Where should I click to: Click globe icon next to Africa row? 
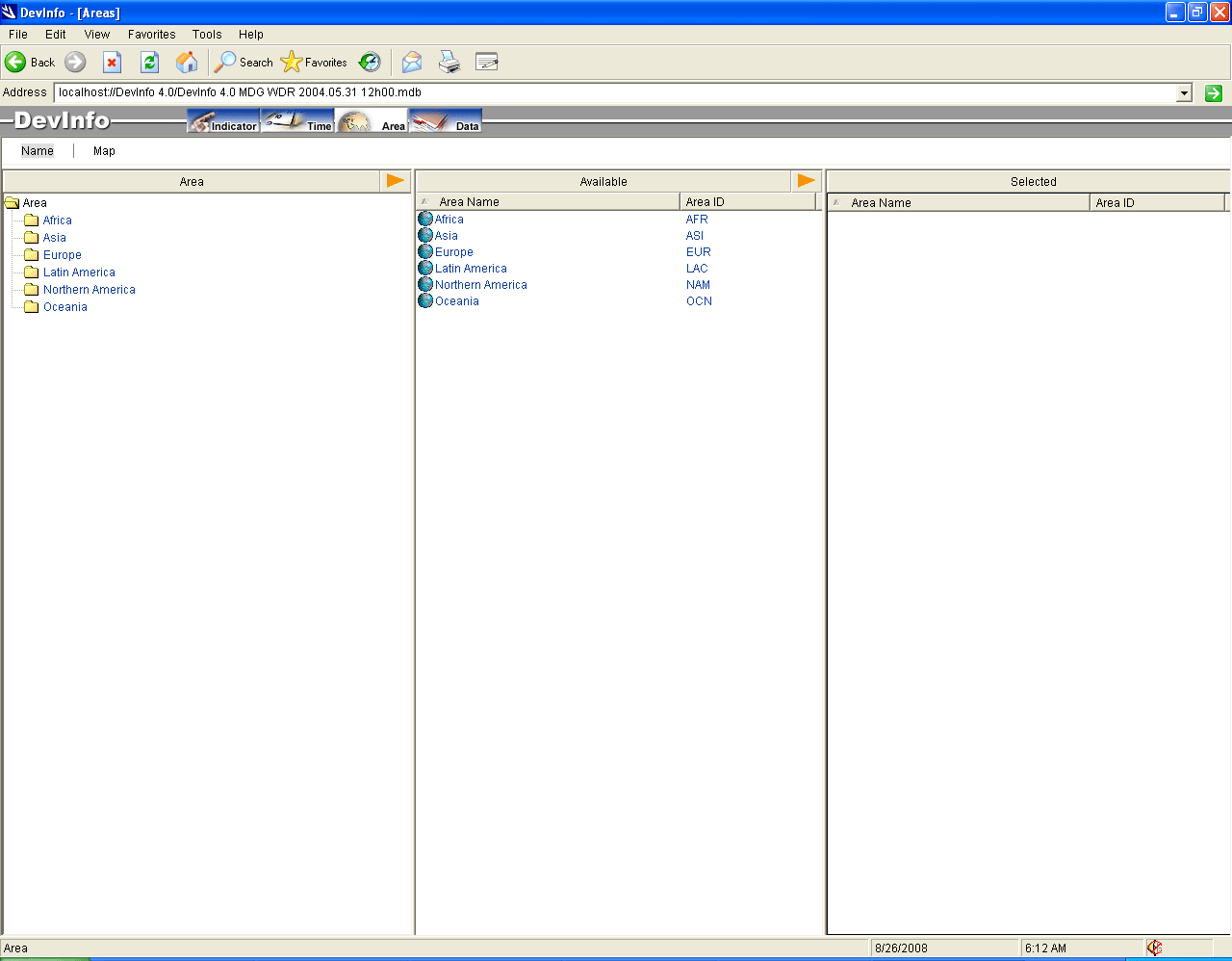tap(425, 219)
